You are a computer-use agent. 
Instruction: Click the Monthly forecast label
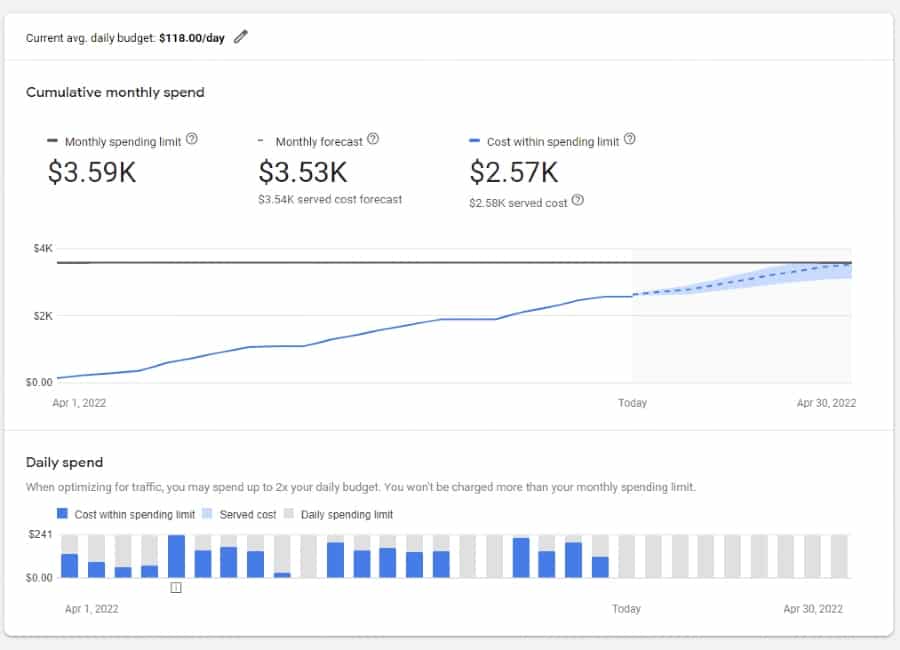tap(319, 142)
